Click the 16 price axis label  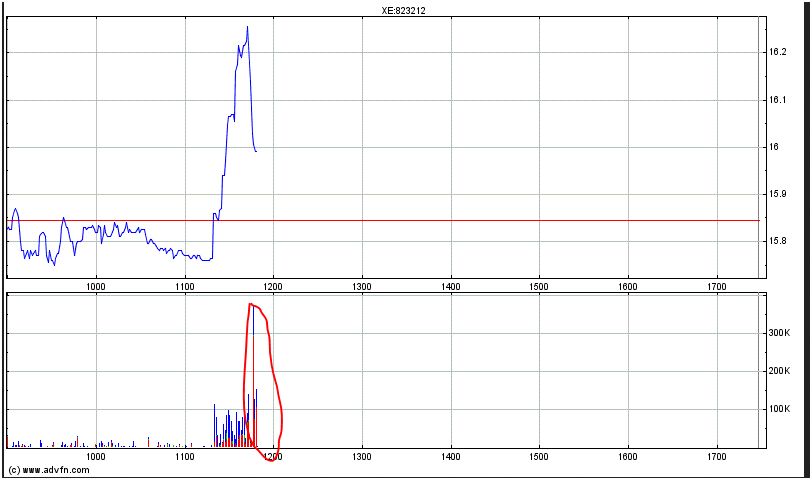pyautogui.click(x=774, y=147)
